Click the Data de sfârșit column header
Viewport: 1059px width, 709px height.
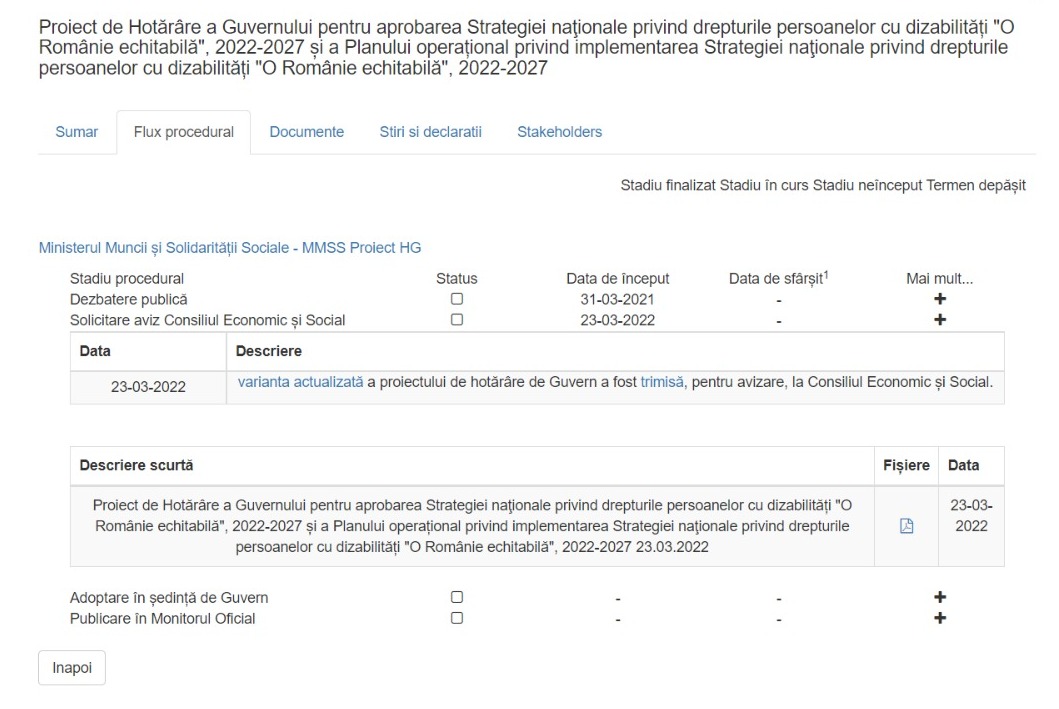point(779,278)
